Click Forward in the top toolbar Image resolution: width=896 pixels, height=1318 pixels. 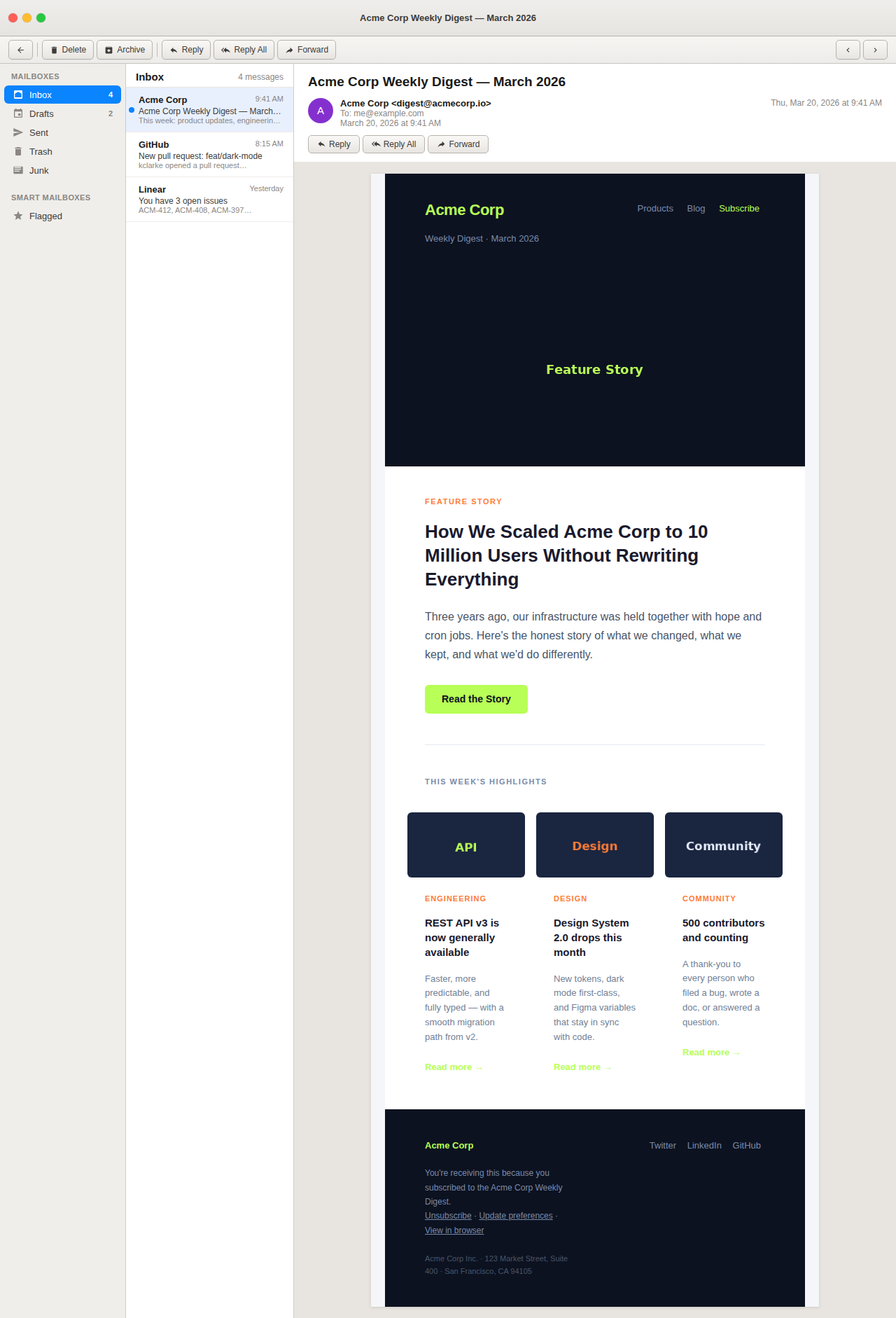(x=307, y=50)
